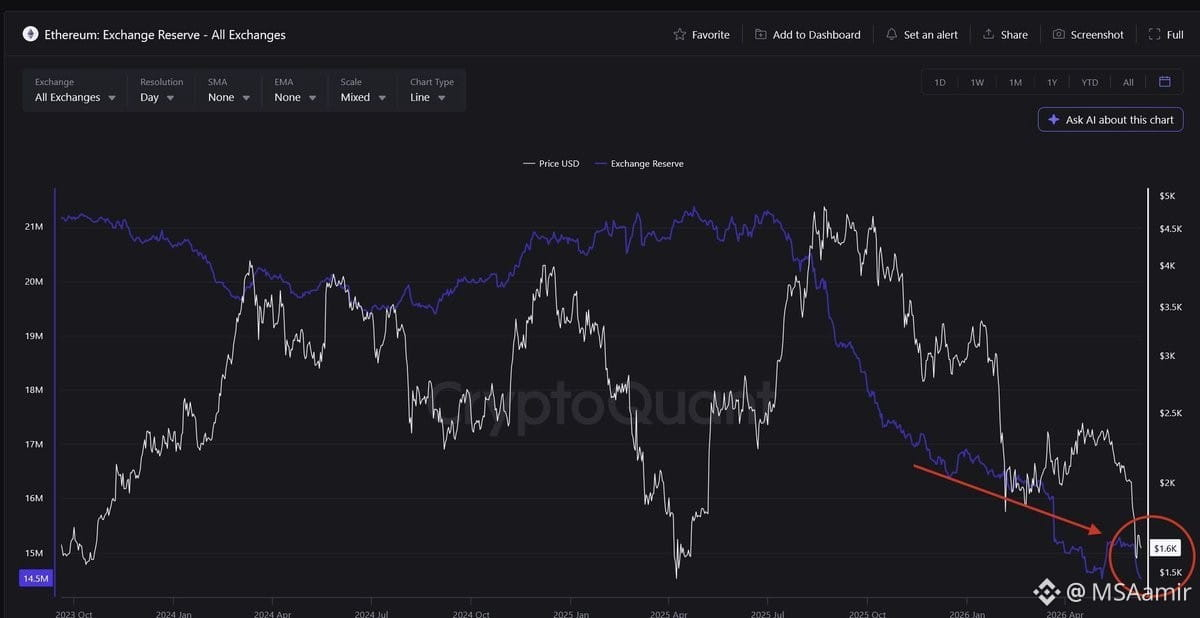This screenshot has width=1200, height=618.
Task: Open chart in Full screen
Action: (1166, 34)
